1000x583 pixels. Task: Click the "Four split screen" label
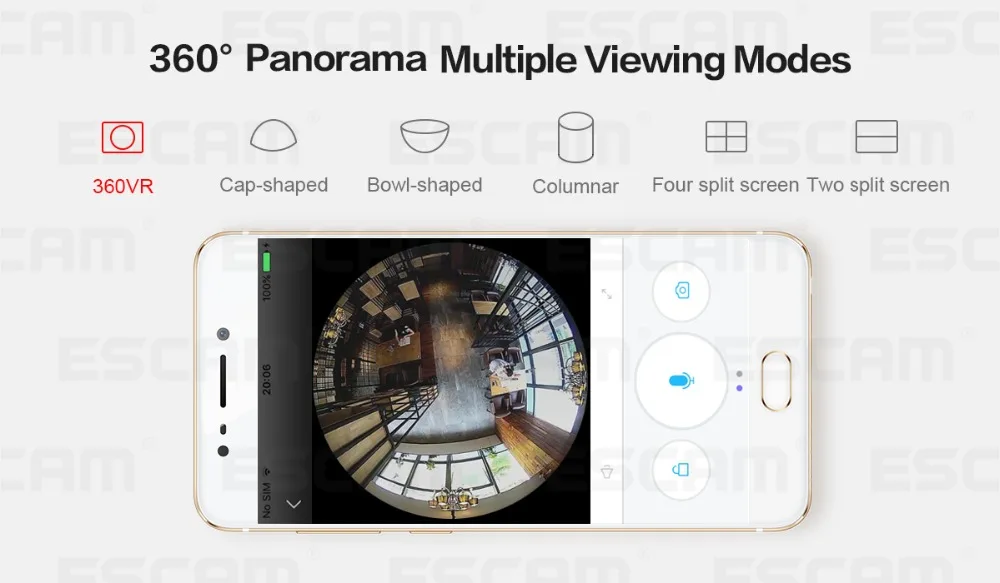[725, 185]
